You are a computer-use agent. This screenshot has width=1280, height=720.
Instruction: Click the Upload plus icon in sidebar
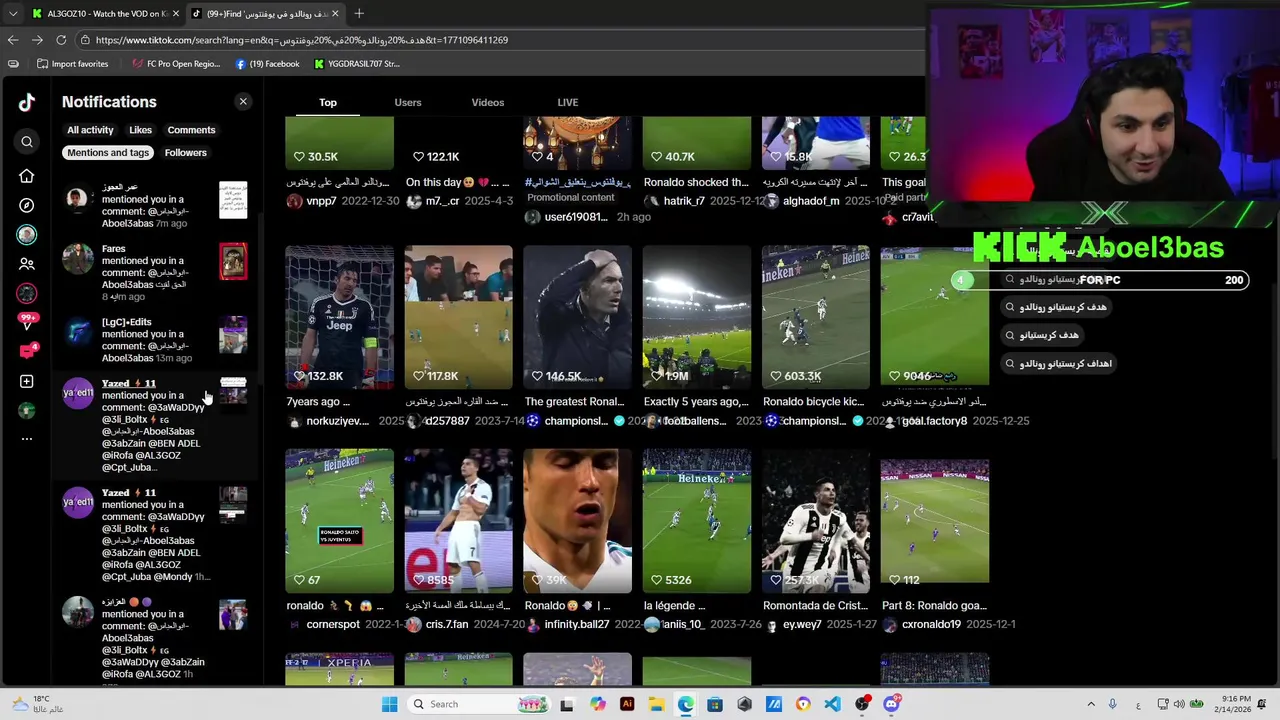(27, 381)
